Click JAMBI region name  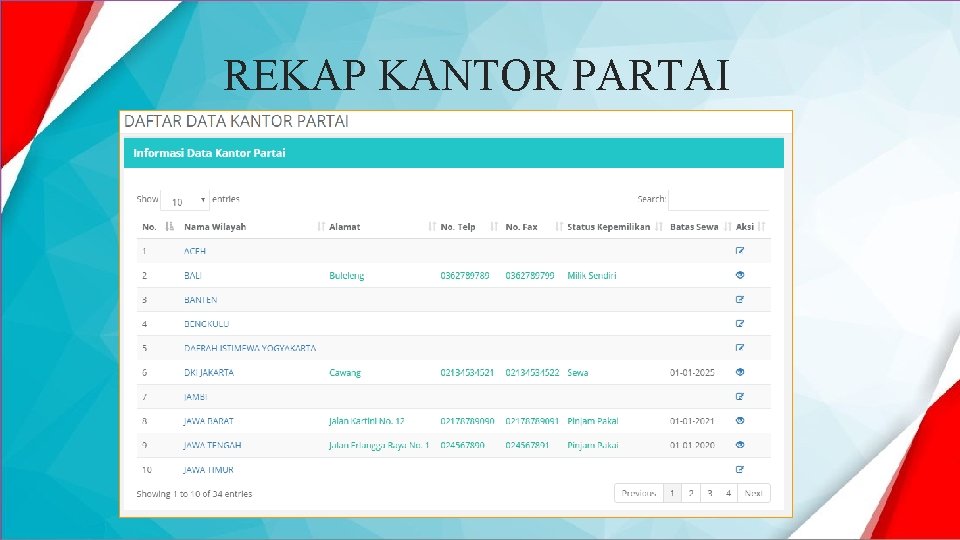pos(195,397)
